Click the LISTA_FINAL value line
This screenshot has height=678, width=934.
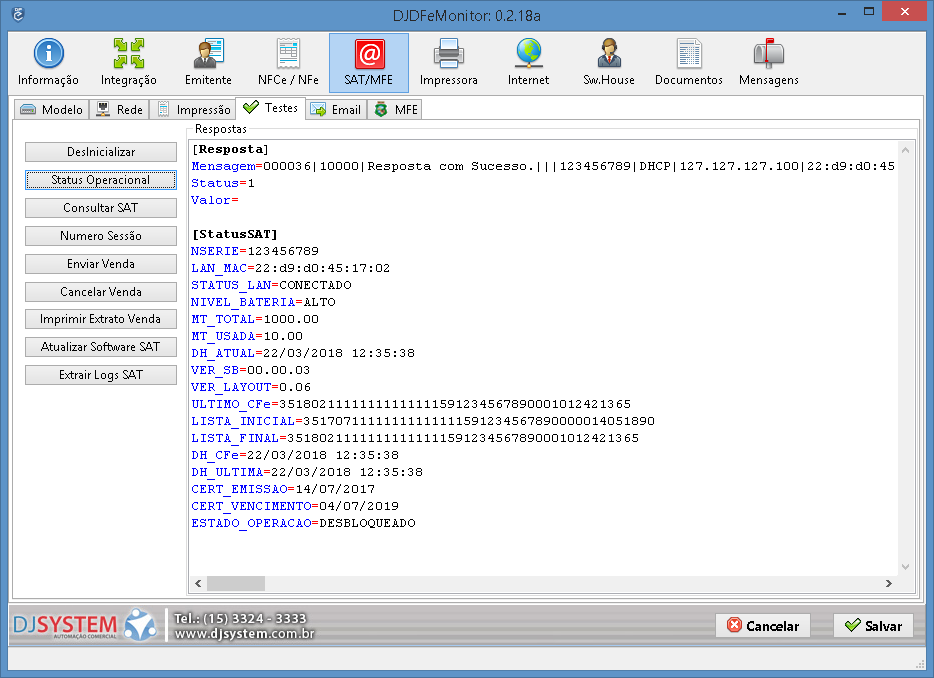(415, 438)
